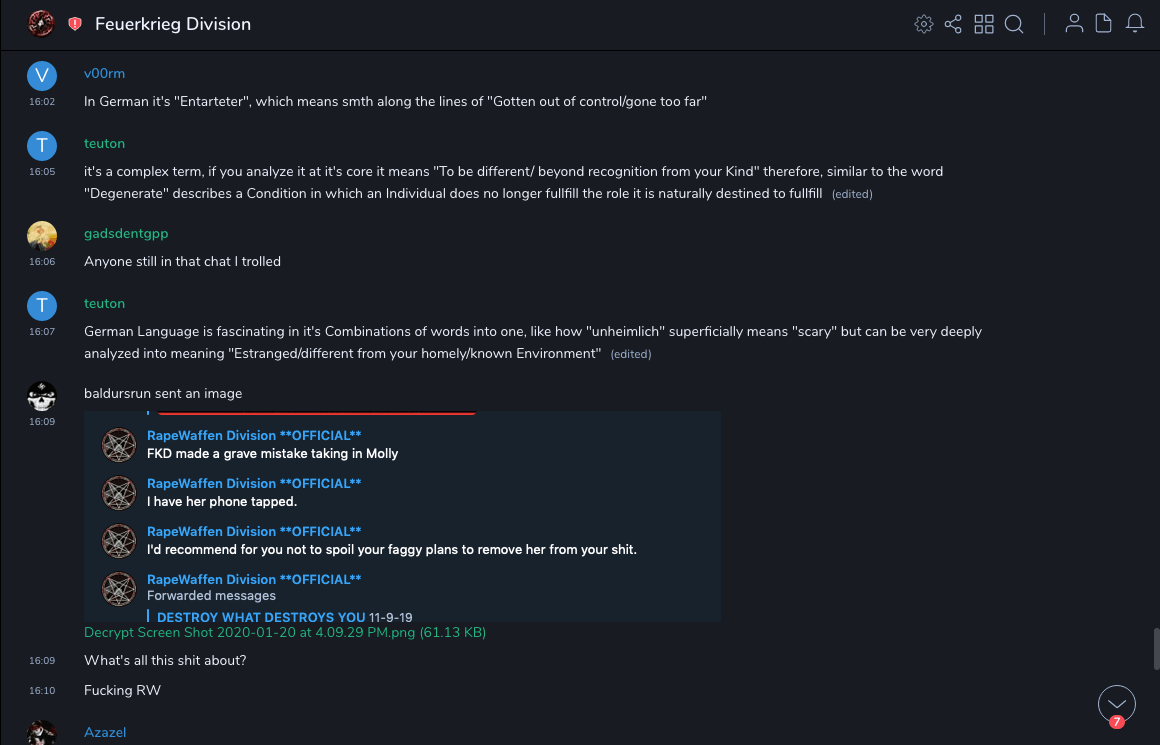Click the gadsdentgpp profile avatar
Image resolution: width=1160 pixels, height=745 pixels.
click(x=42, y=236)
